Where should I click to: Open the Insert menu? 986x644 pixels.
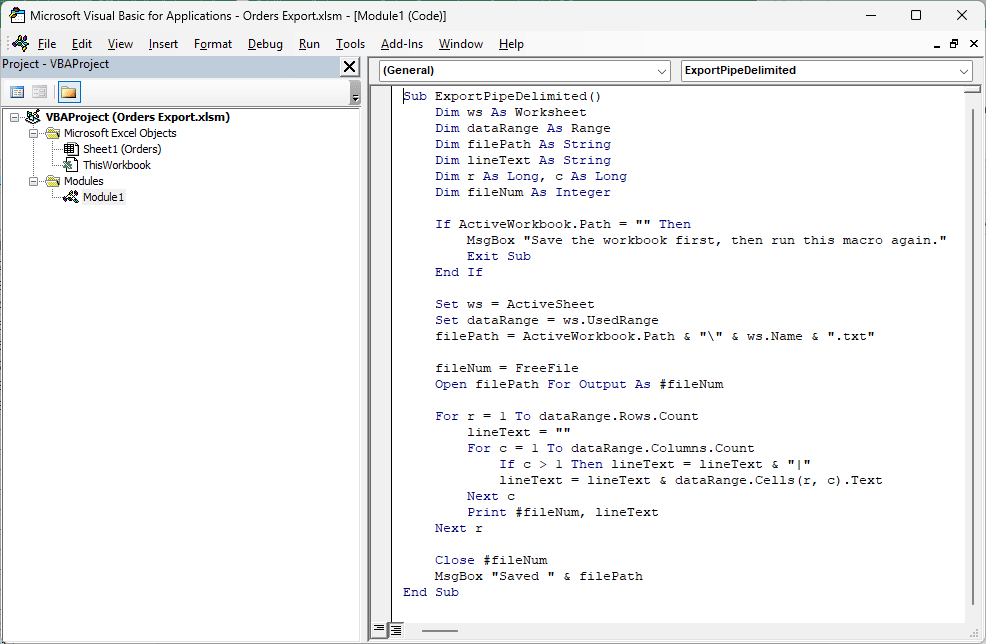[x=163, y=44]
